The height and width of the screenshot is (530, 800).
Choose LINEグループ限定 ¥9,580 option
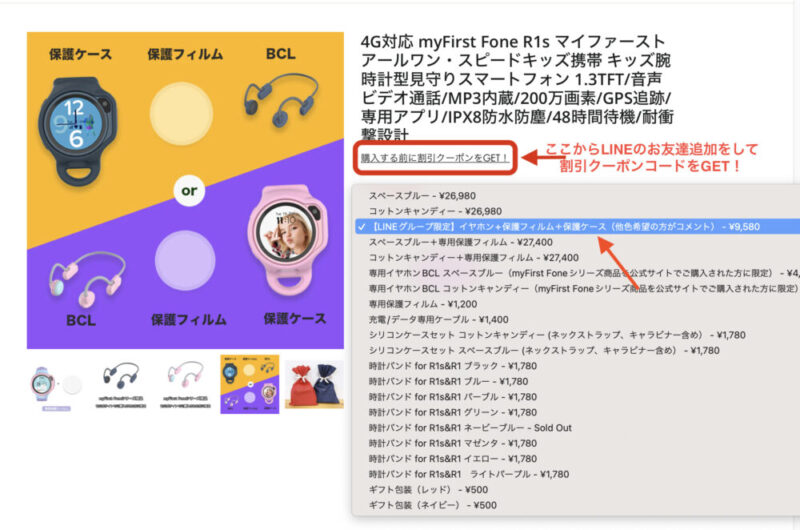click(x=577, y=227)
